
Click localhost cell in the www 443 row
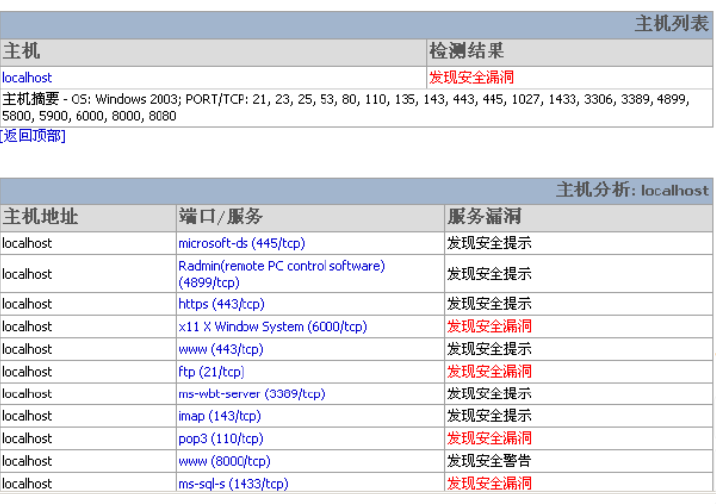tap(27, 349)
